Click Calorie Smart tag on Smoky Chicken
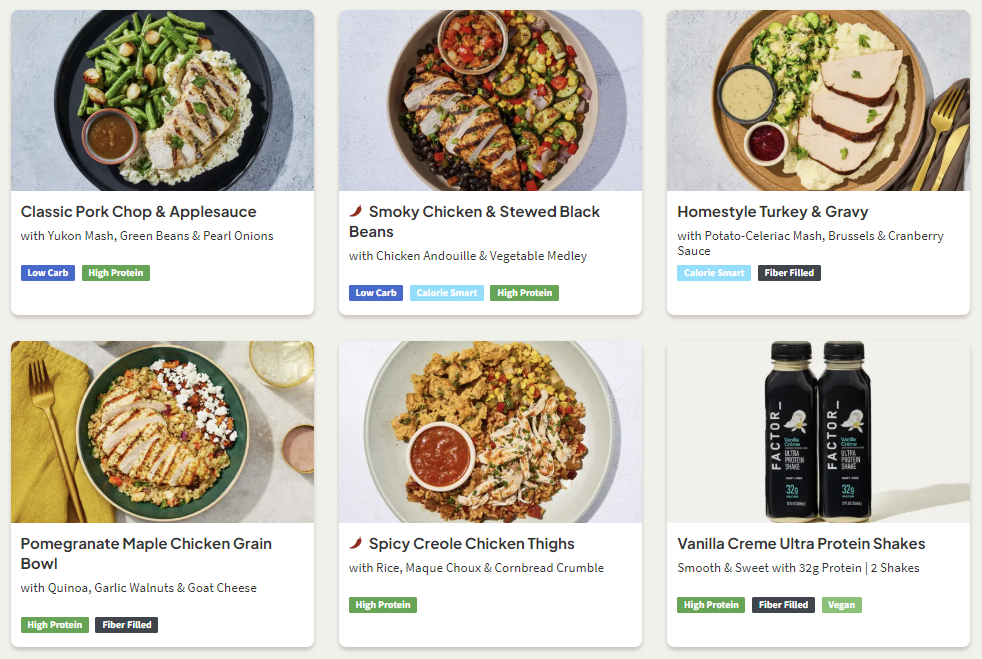This screenshot has width=982, height=659. [446, 293]
